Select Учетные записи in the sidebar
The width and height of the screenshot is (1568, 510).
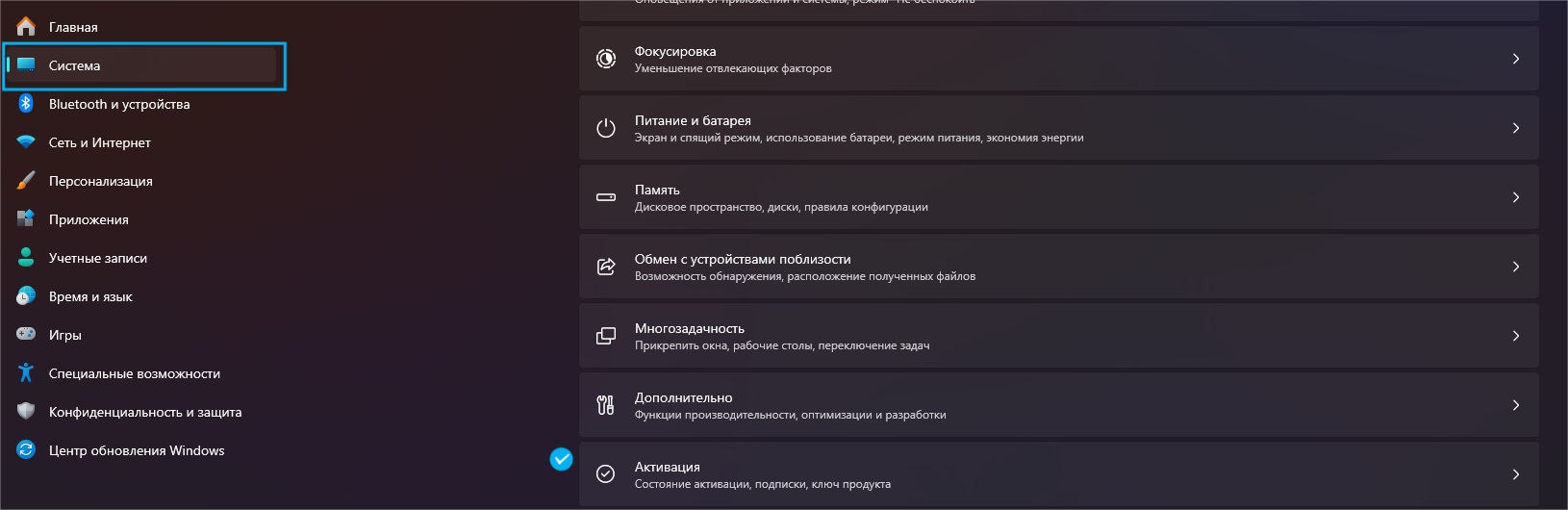(98, 258)
